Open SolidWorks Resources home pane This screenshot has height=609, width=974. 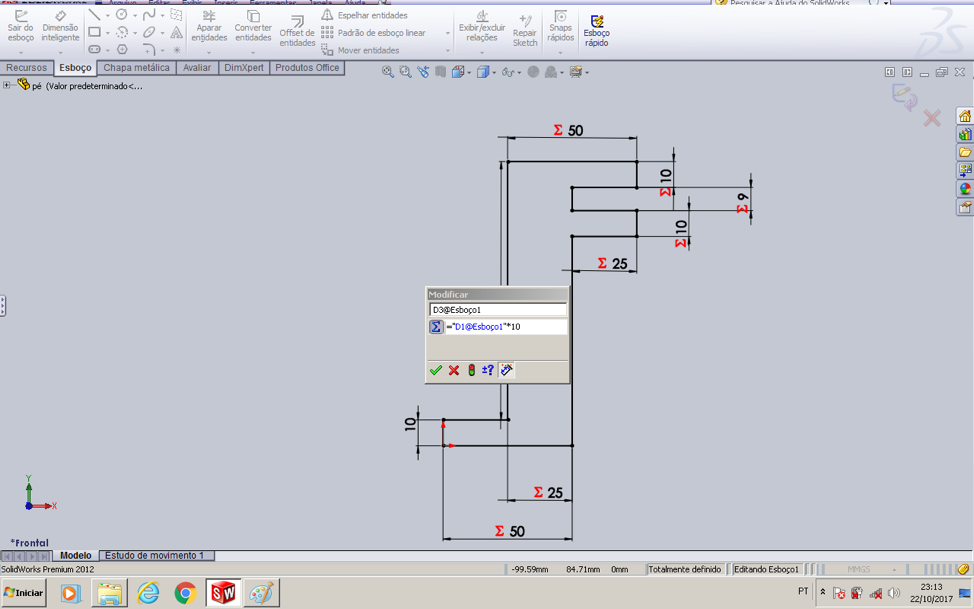pyautogui.click(x=965, y=116)
